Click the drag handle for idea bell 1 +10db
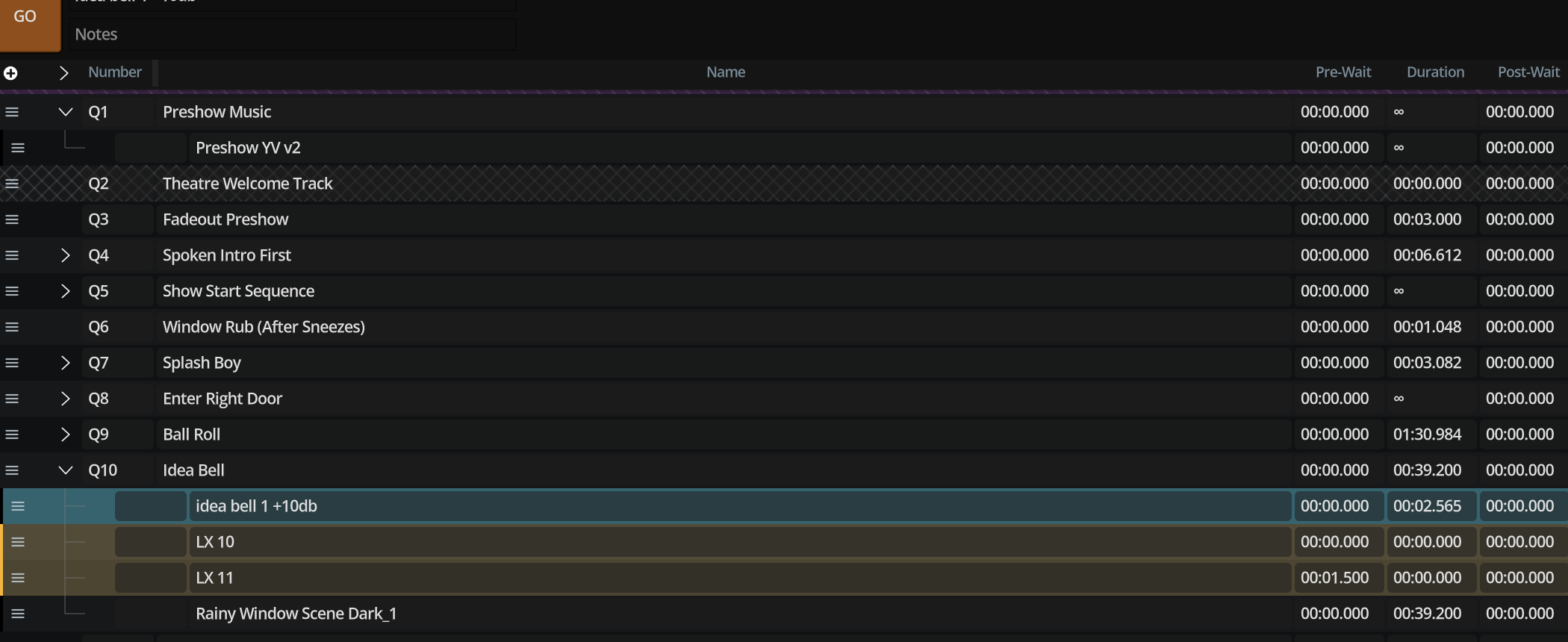This screenshot has height=642, width=1568. coord(18,506)
